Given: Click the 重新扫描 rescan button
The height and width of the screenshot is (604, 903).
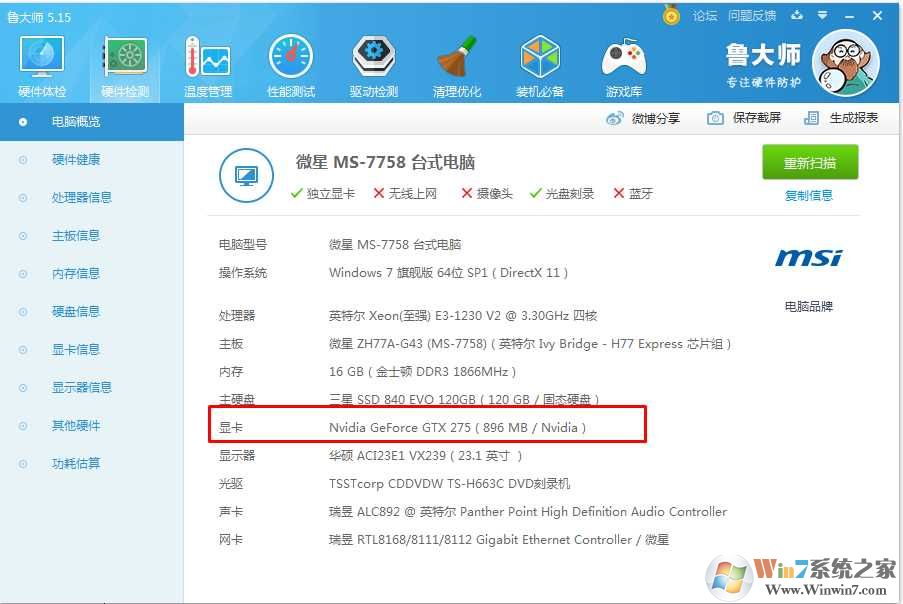Looking at the screenshot, I should (x=810, y=162).
